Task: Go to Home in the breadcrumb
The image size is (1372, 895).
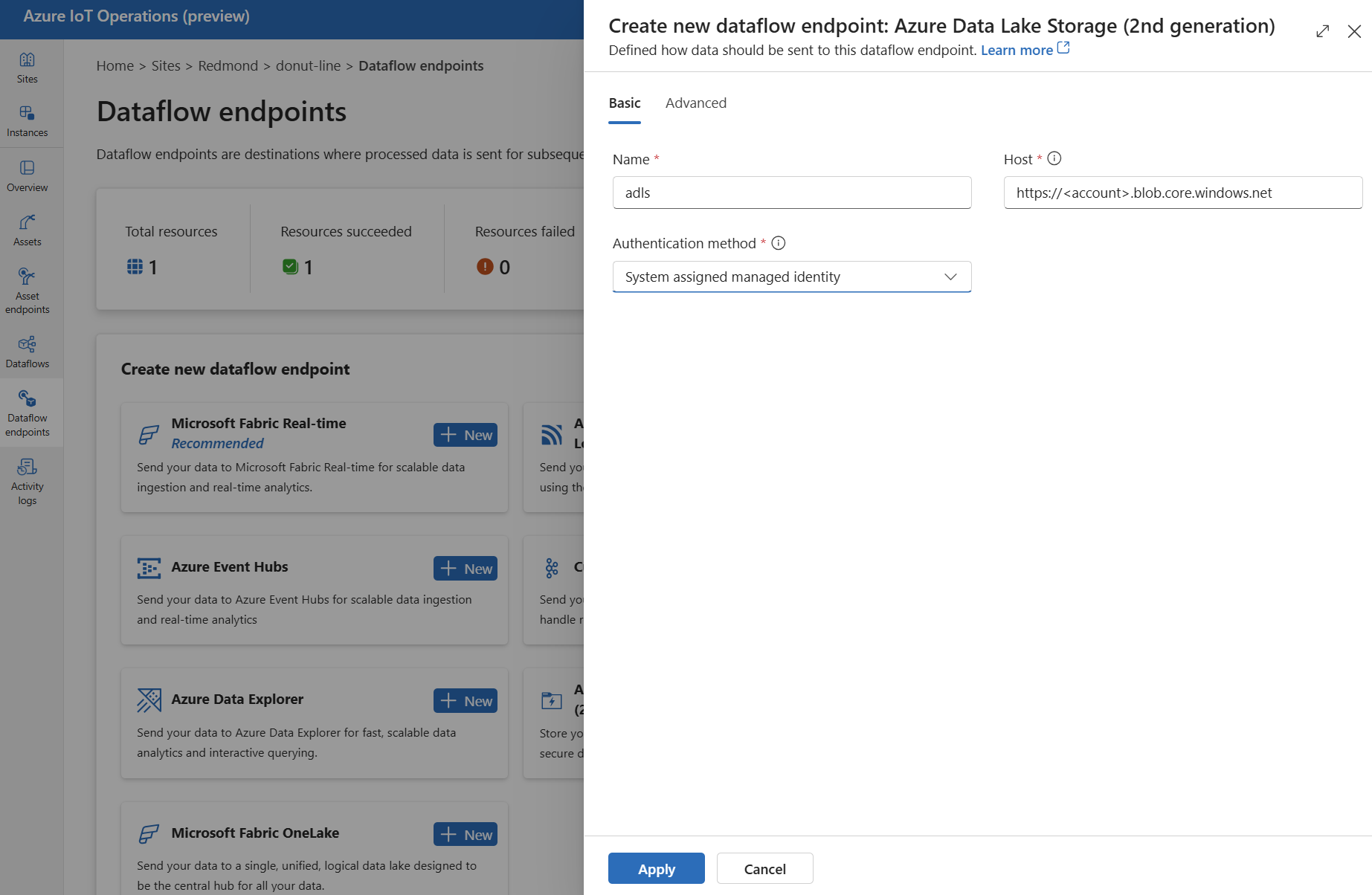Action: click(115, 65)
